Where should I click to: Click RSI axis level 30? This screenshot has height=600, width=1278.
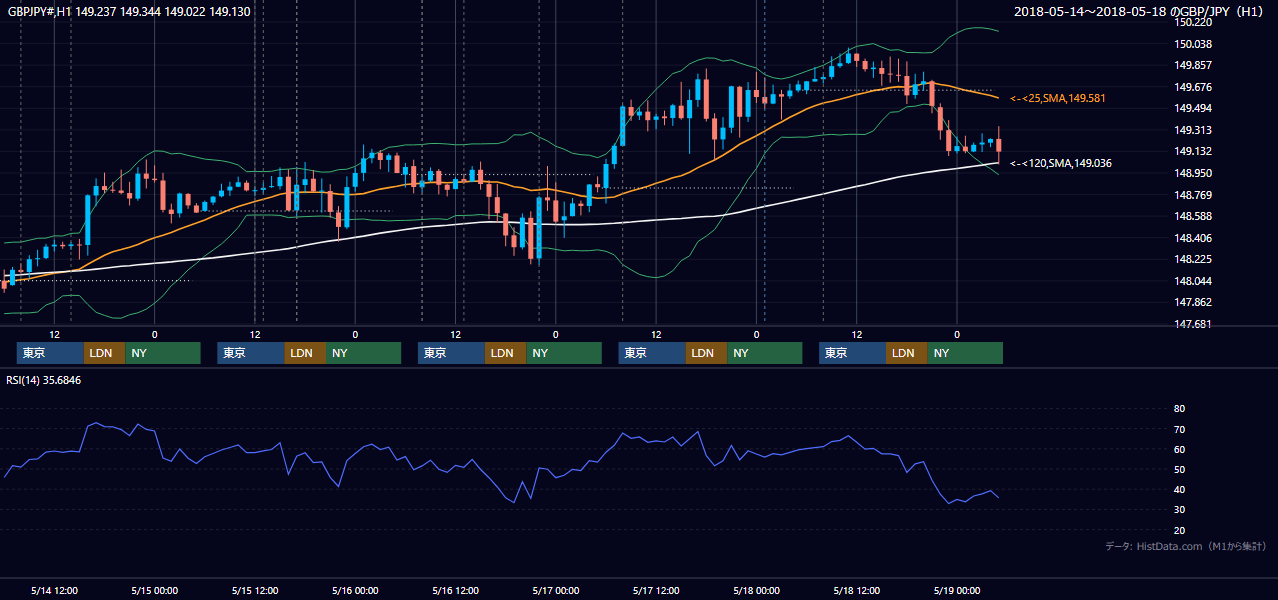click(x=1179, y=510)
